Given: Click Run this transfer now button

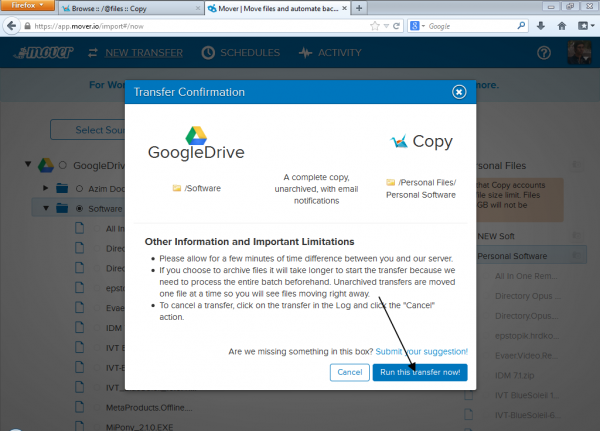Looking at the screenshot, I should pyautogui.click(x=420, y=372).
